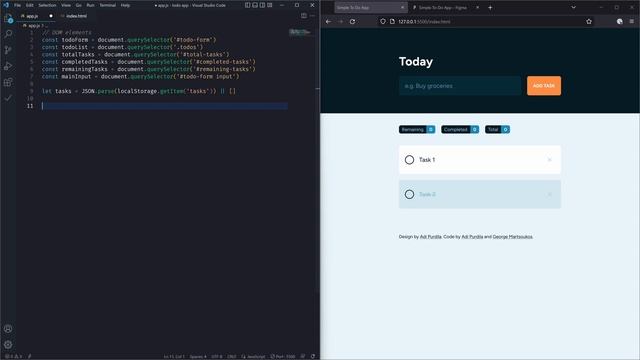Toggle the primary sidebar layout icon

pos(248,5)
